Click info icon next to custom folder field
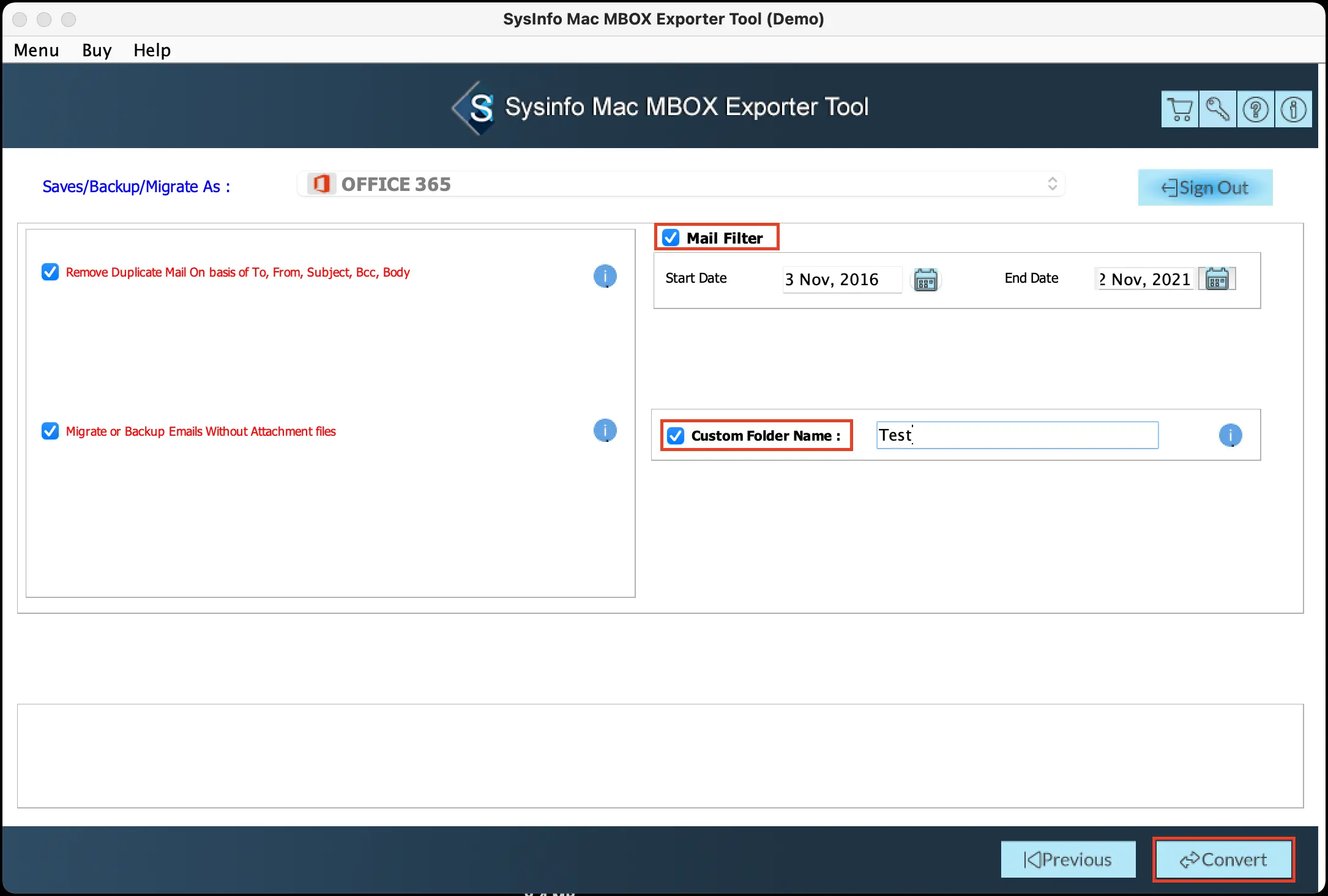This screenshot has height=896, width=1328. (1230, 435)
